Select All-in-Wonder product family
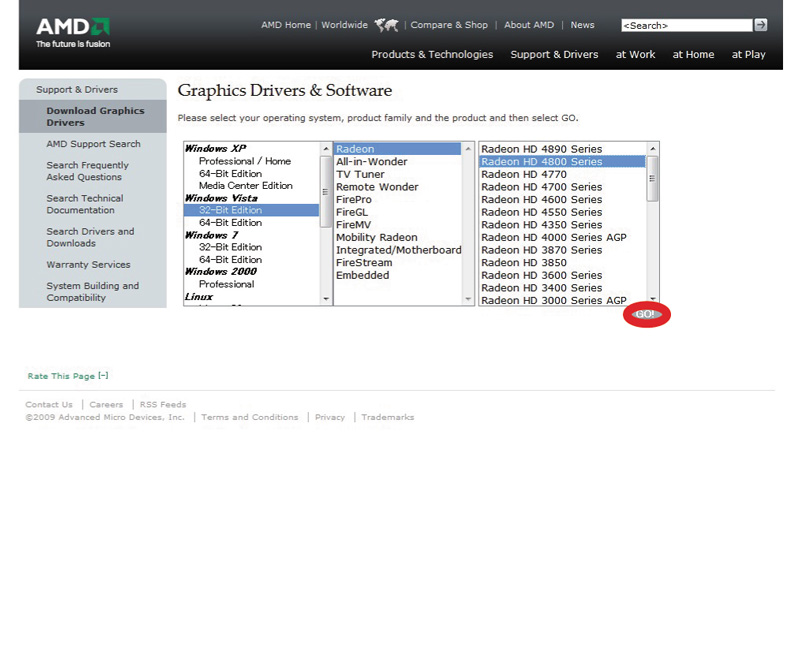 coord(371,162)
